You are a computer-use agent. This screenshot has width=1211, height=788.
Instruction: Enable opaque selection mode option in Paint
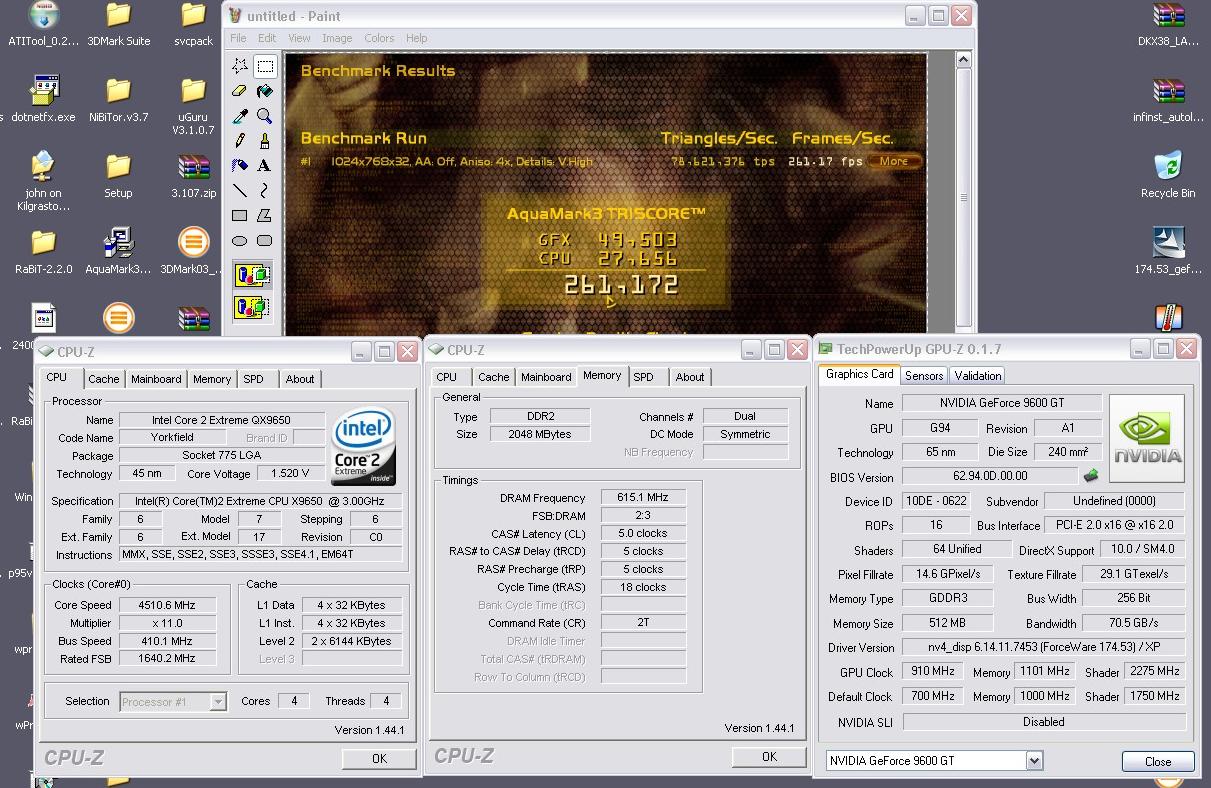tap(252, 274)
